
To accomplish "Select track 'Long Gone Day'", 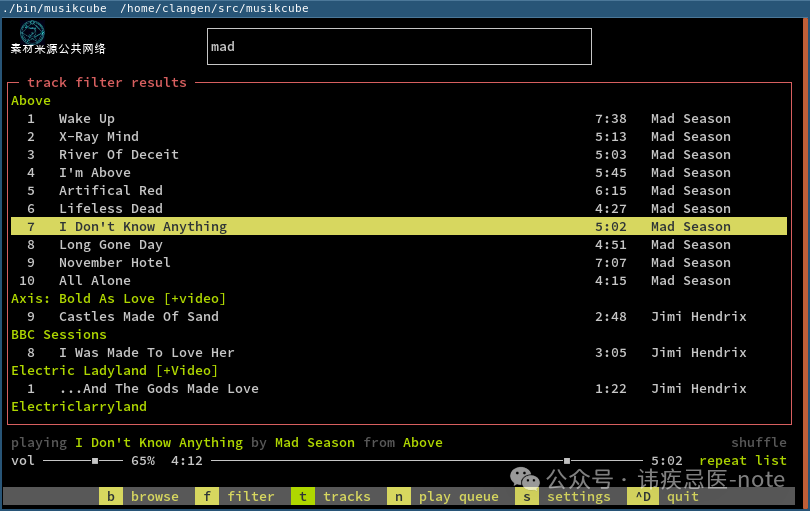I will pos(399,245).
